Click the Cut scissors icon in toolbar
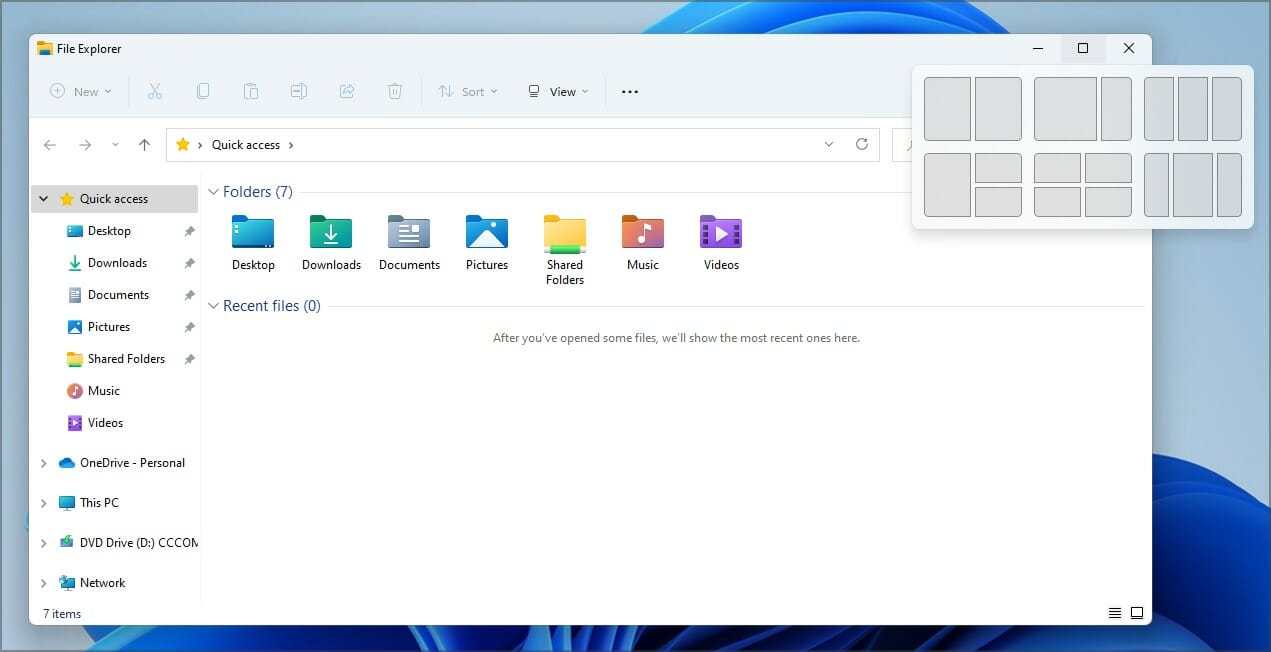This screenshot has width=1271, height=652. pyautogui.click(x=155, y=91)
